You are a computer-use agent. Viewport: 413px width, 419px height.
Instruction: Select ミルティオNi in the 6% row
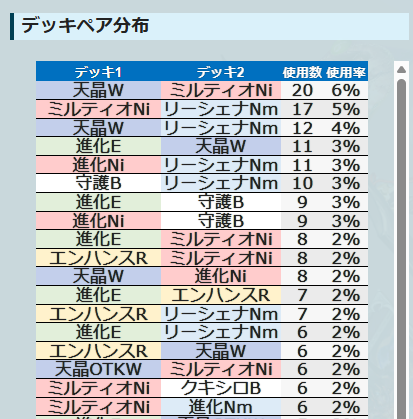(221, 90)
